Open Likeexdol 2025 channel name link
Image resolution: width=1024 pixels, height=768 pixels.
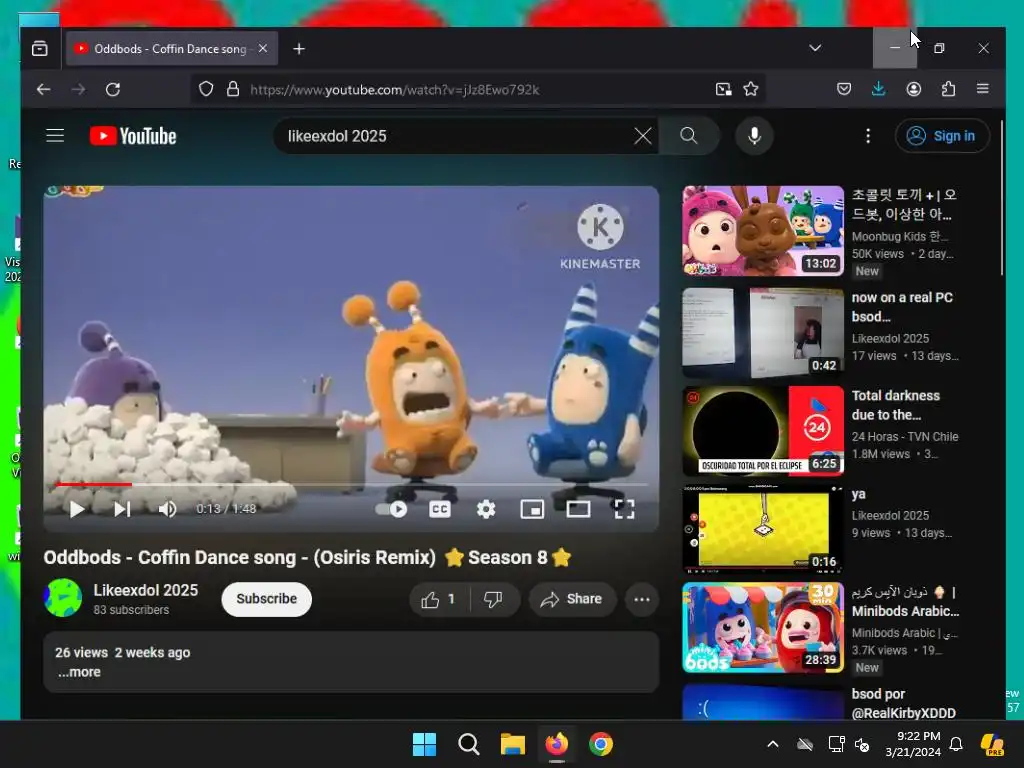coord(146,590)
